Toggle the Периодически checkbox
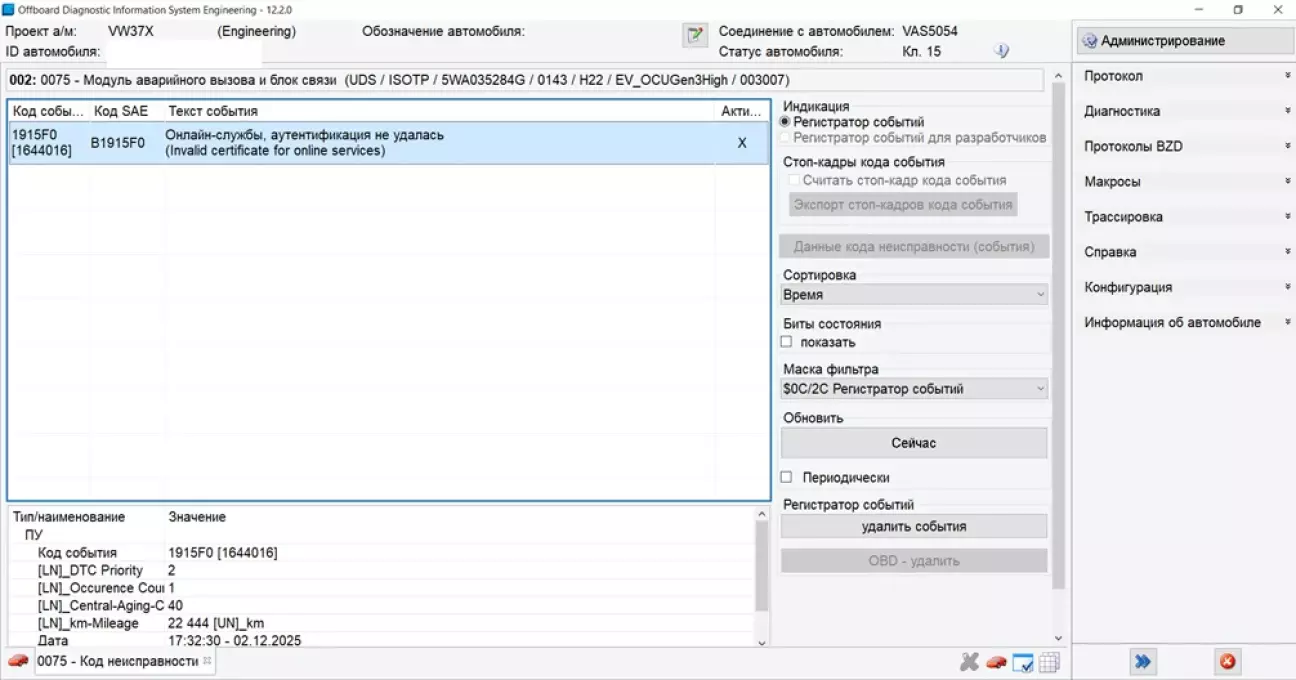Screen dimensions: 1296x680 [786, 477]
